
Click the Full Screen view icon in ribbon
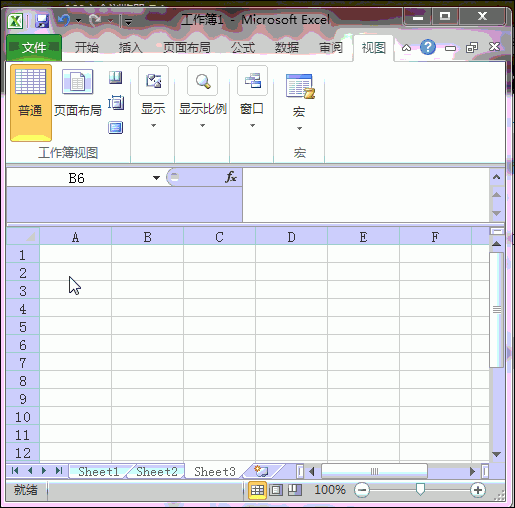tap(116, 127)
